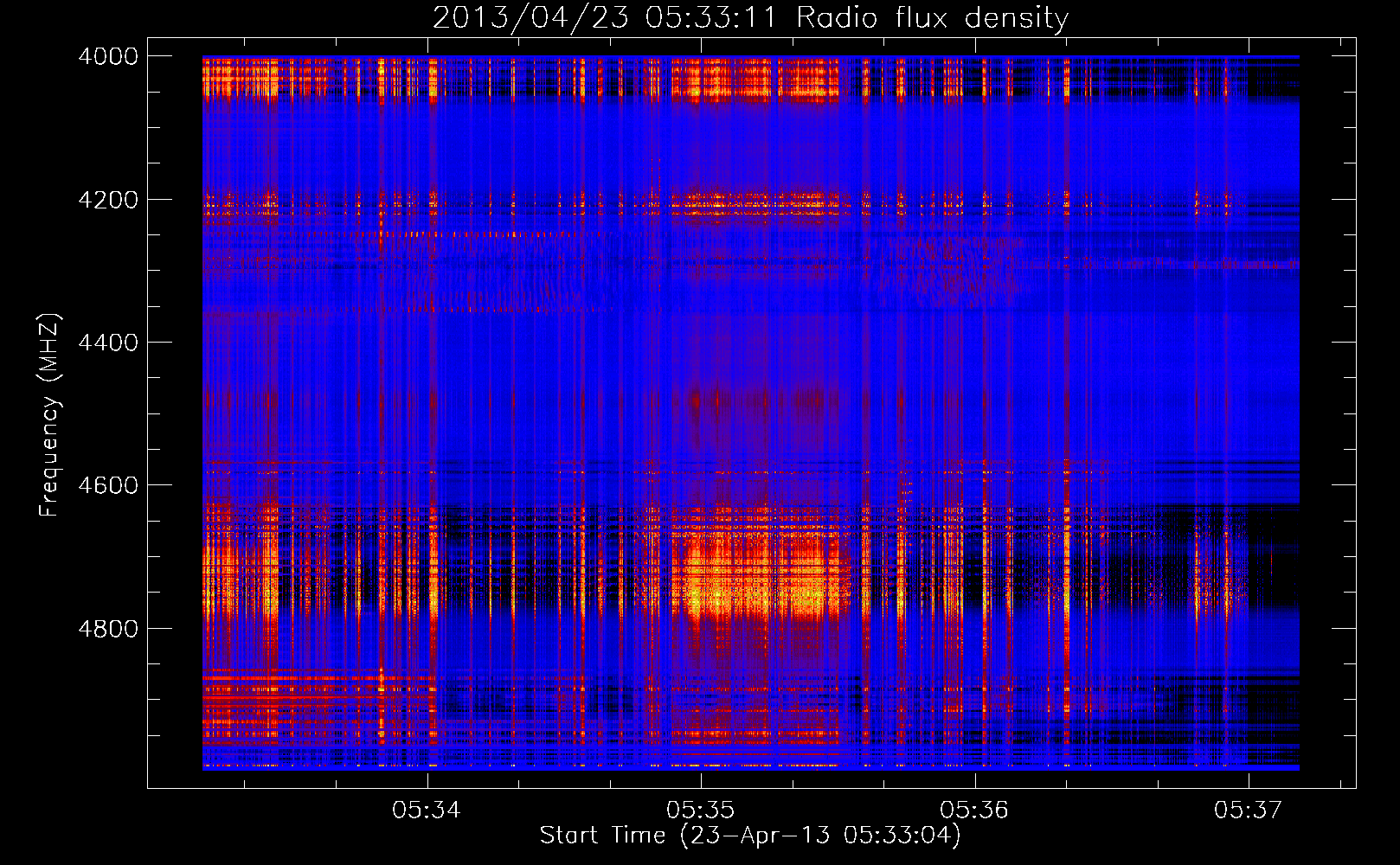Click the 4800 frequency axis label
This screenshot has height=865, width=1400.
pos(108,629)
